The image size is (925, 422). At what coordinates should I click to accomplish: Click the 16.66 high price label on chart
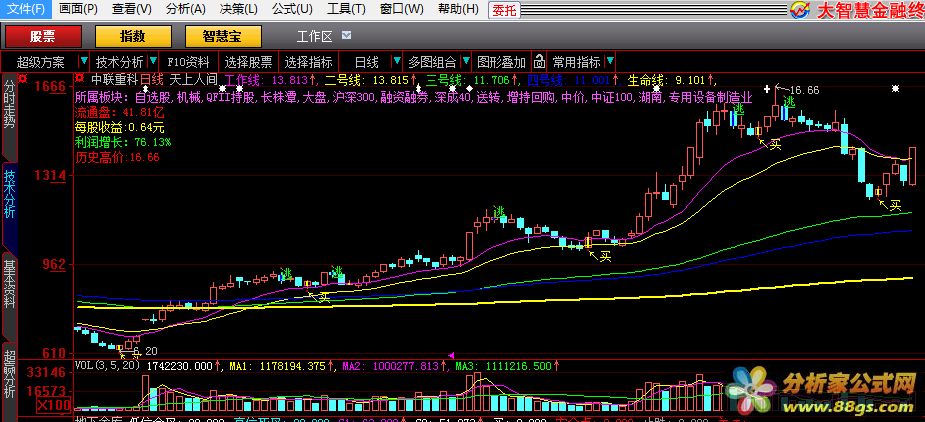click(x=805, y=90)
